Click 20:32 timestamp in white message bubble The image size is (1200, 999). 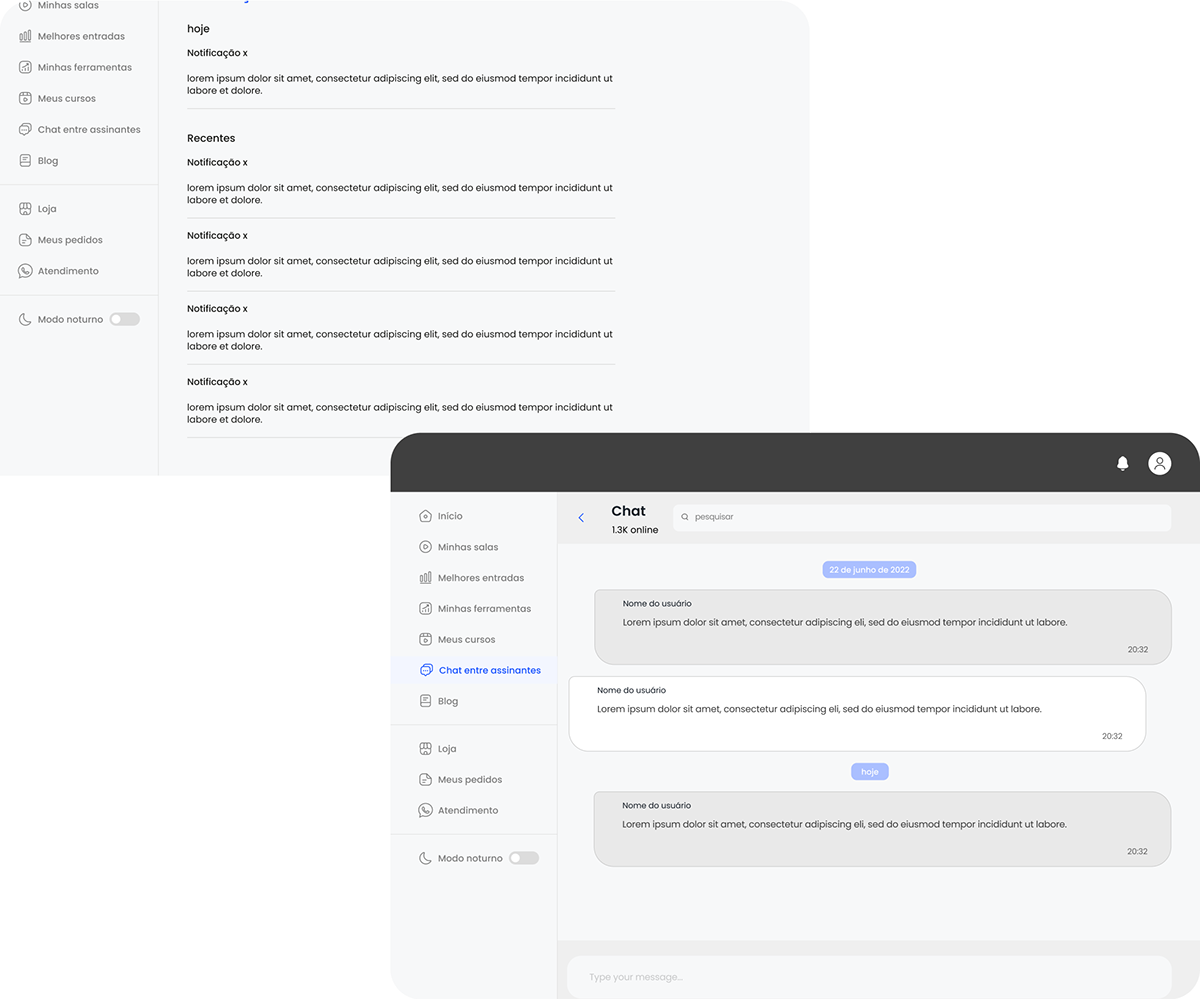[x=1112, y=736]
